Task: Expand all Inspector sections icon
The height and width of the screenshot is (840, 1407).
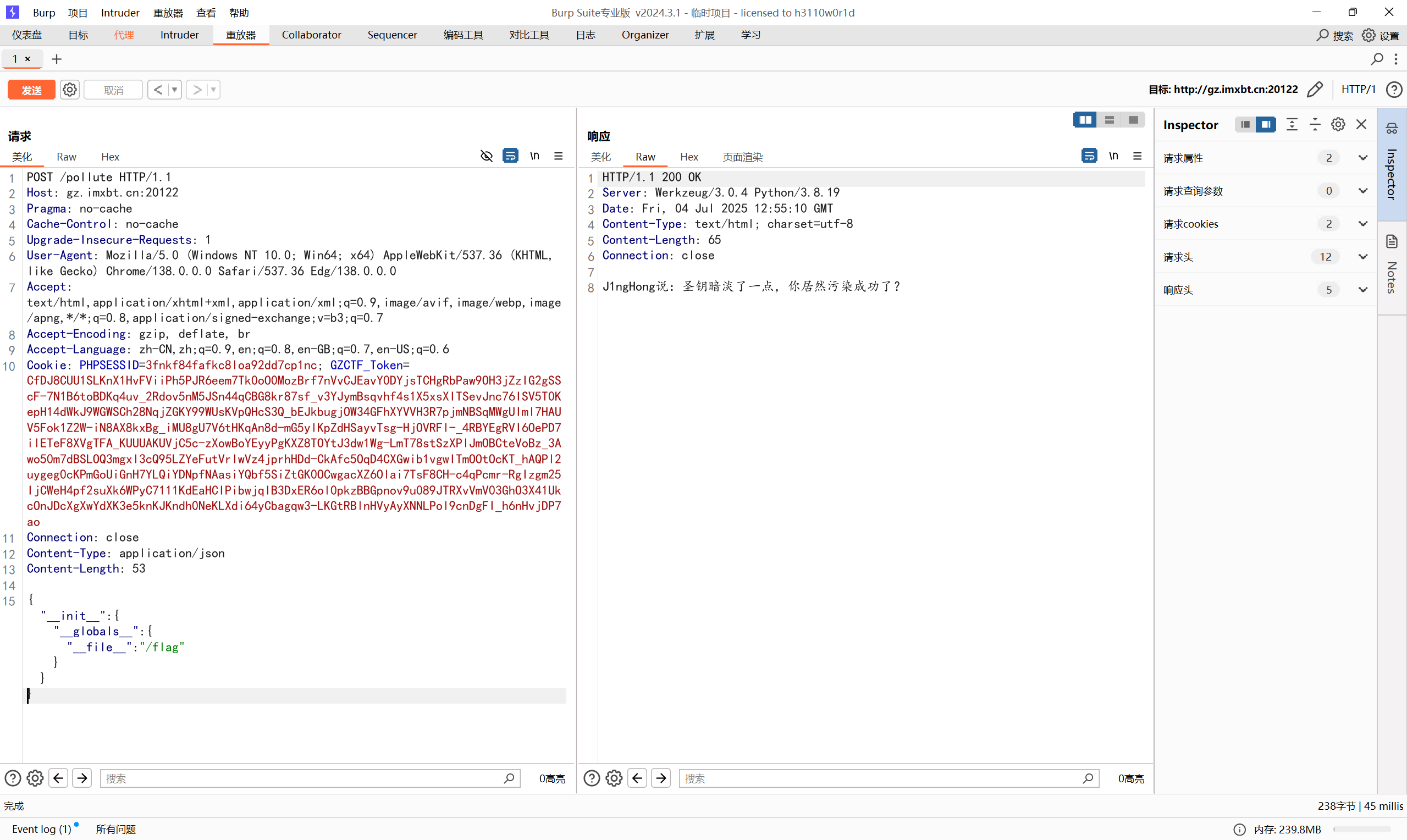Action: 1292,125
